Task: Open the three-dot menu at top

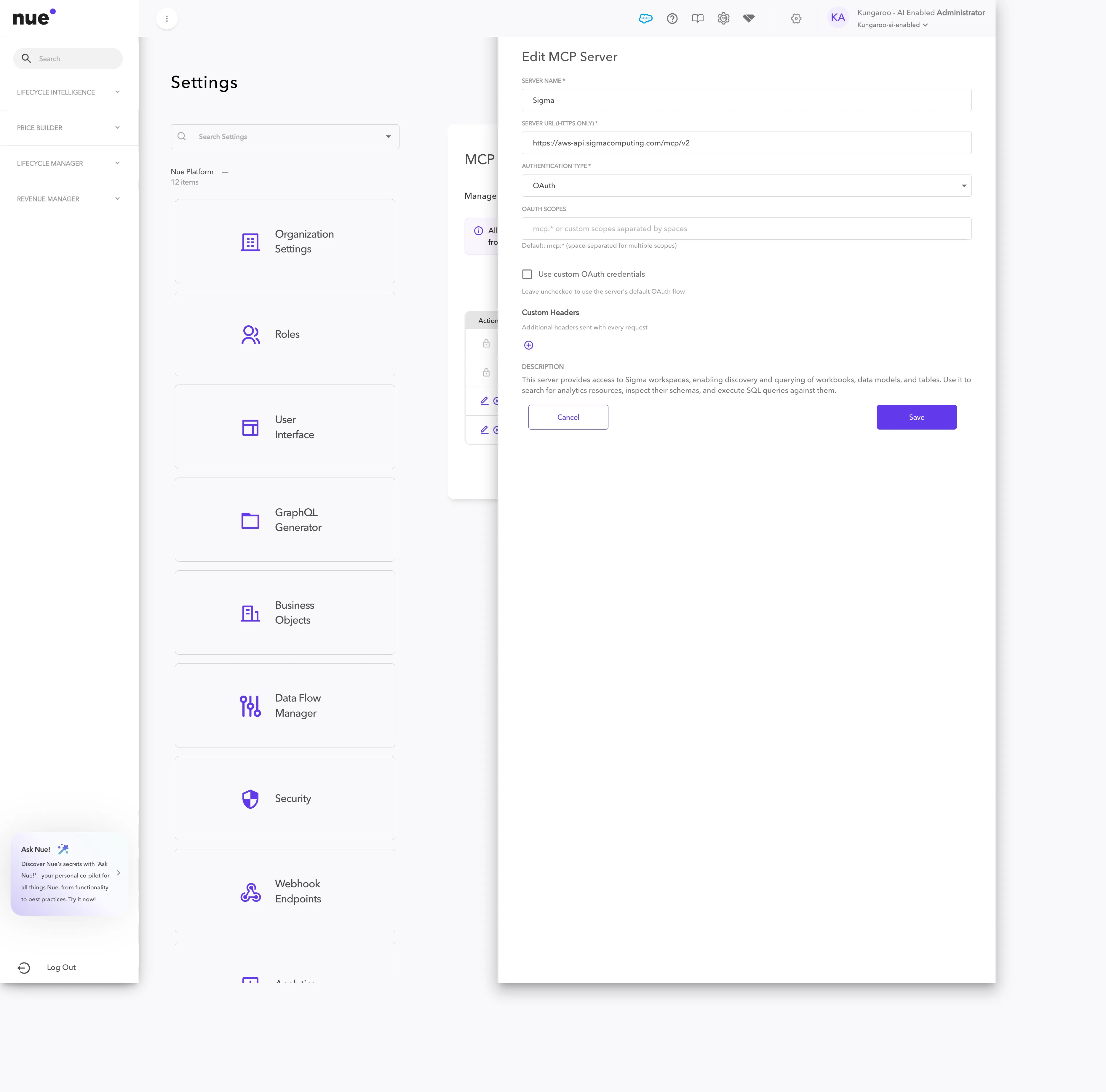Action: [167, 18]
